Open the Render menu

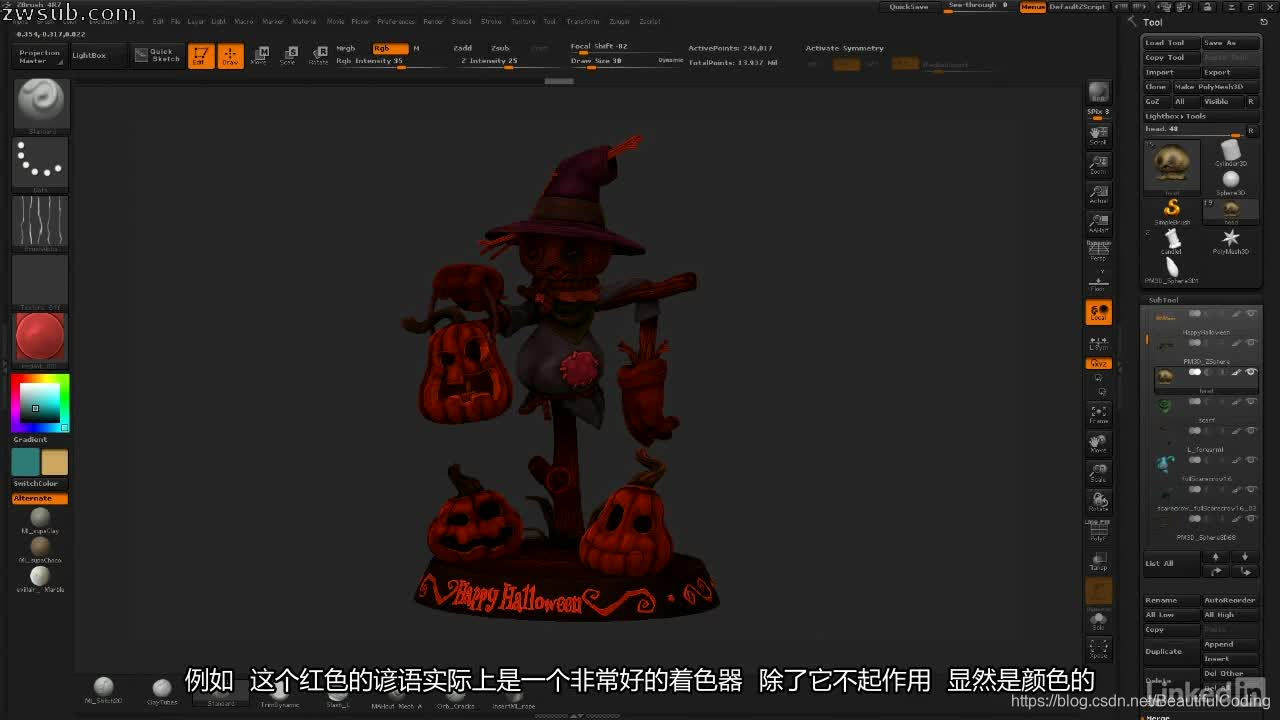pyautogui.click(x=433, y=21)
